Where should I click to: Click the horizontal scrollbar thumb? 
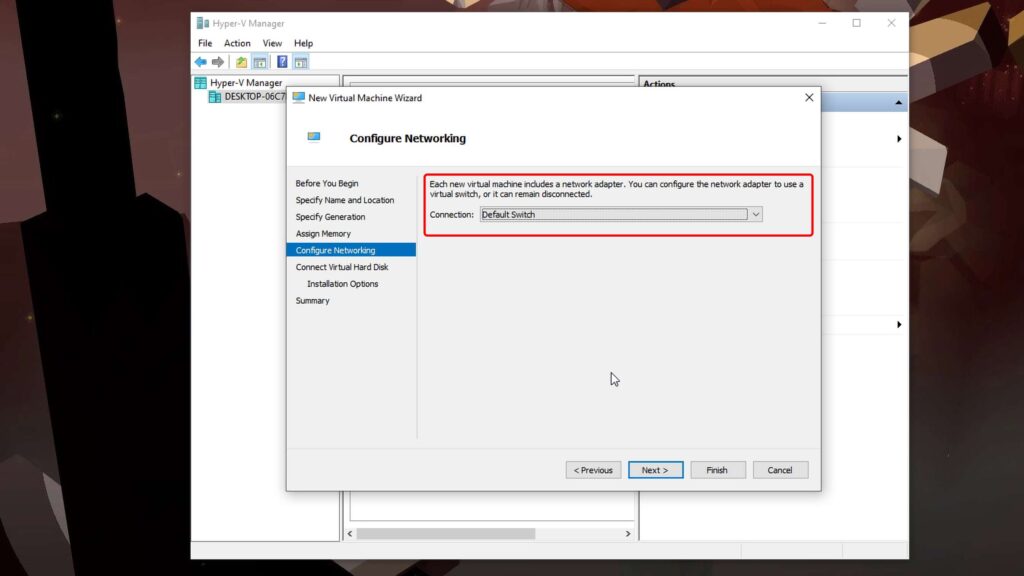(x=446, y=534)
